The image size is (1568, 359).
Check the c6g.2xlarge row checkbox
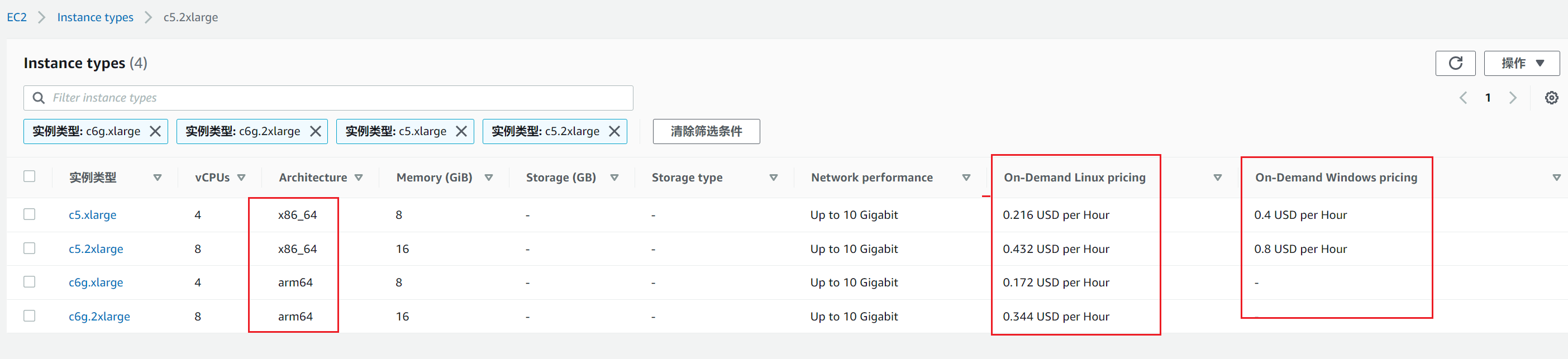29,316
